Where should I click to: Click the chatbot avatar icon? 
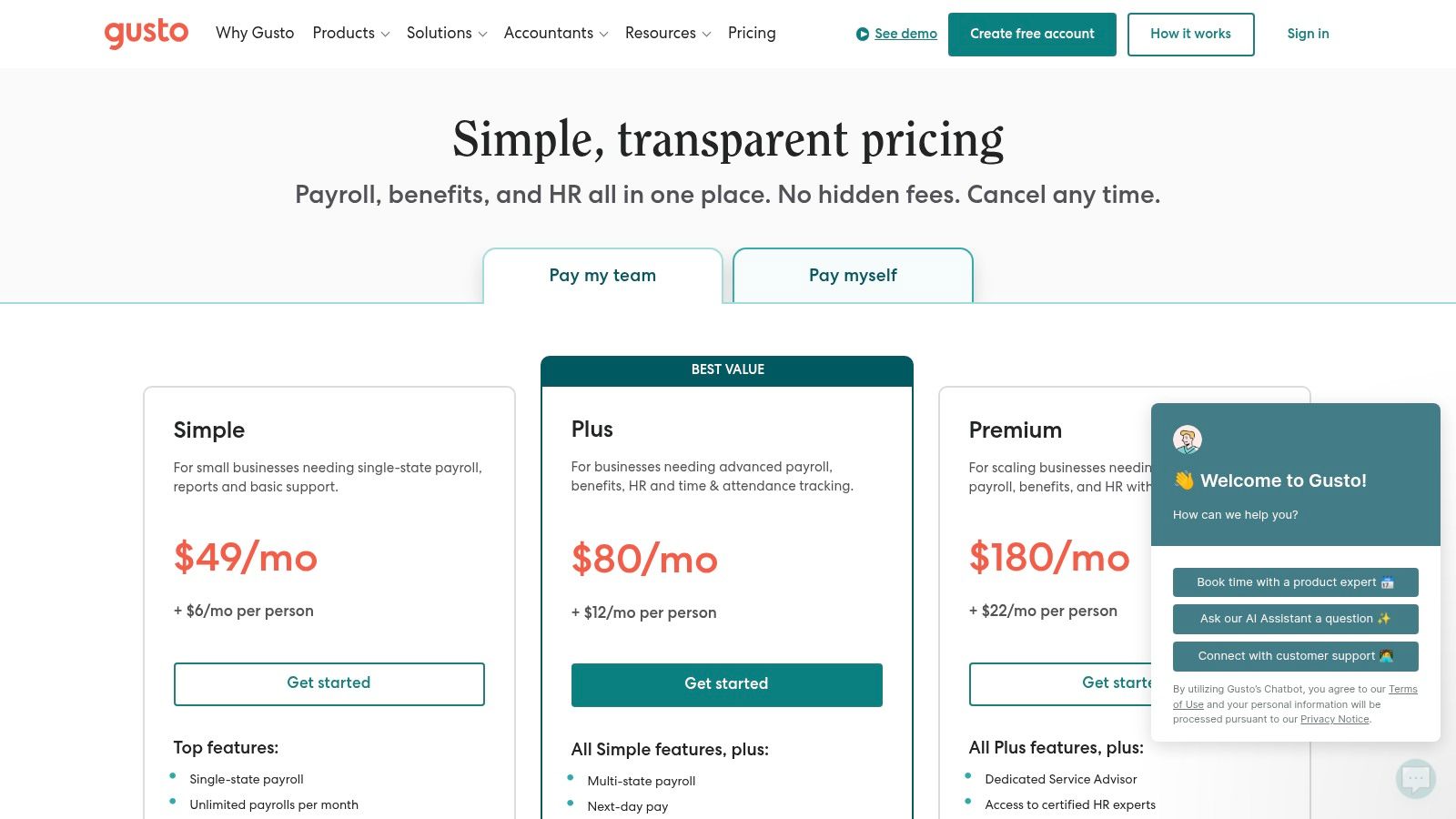point(1188,440)
